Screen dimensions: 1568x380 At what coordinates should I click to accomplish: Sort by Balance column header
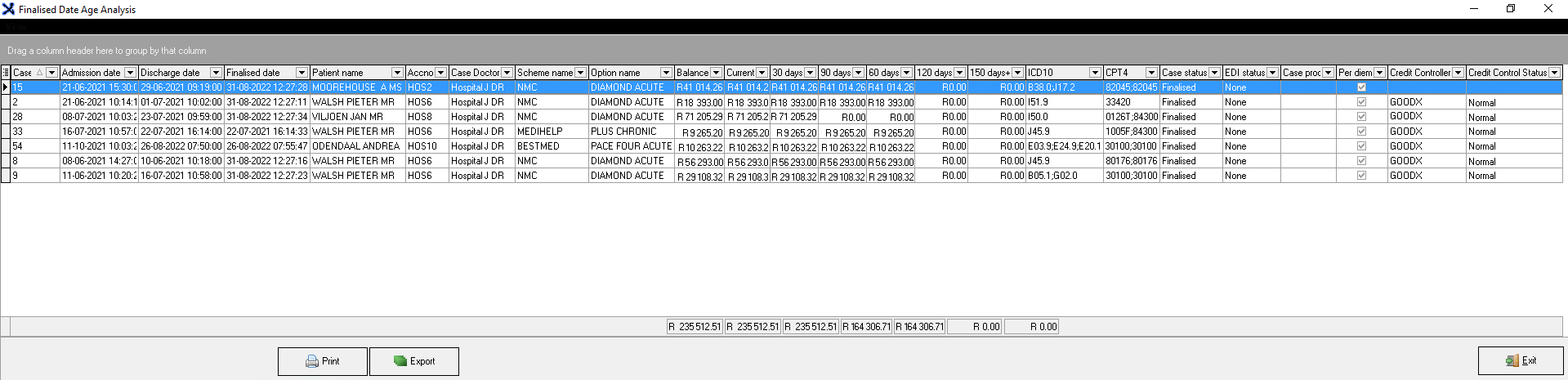[x=691, y=73]
